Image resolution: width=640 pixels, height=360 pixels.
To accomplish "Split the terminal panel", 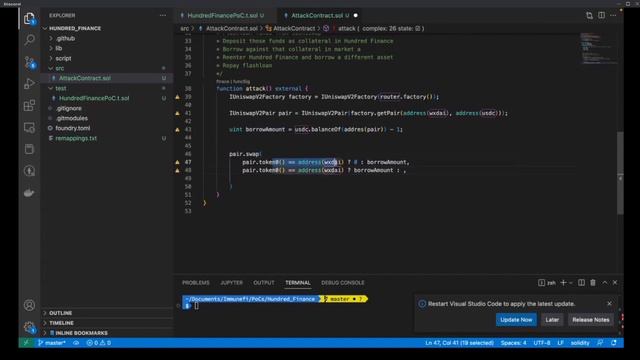I will 581,282.
